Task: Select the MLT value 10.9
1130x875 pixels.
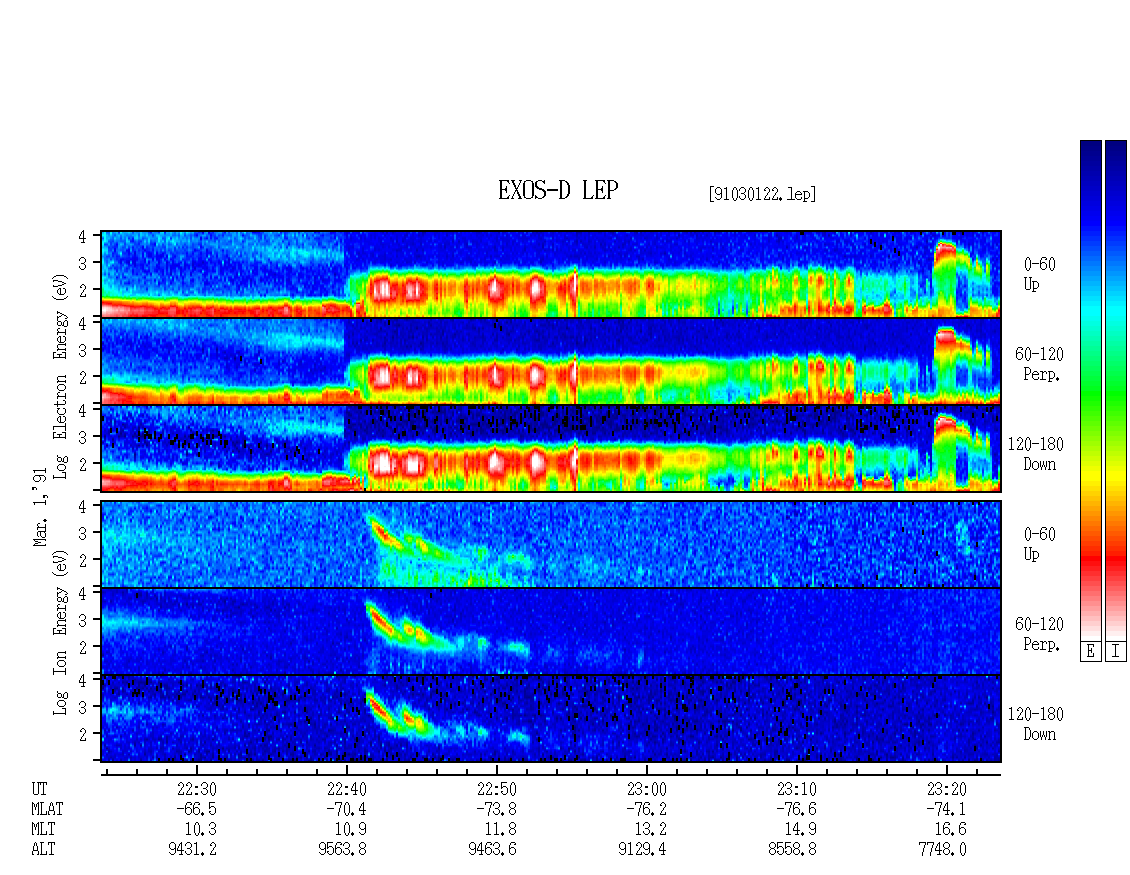Action: tap(351, 830)
